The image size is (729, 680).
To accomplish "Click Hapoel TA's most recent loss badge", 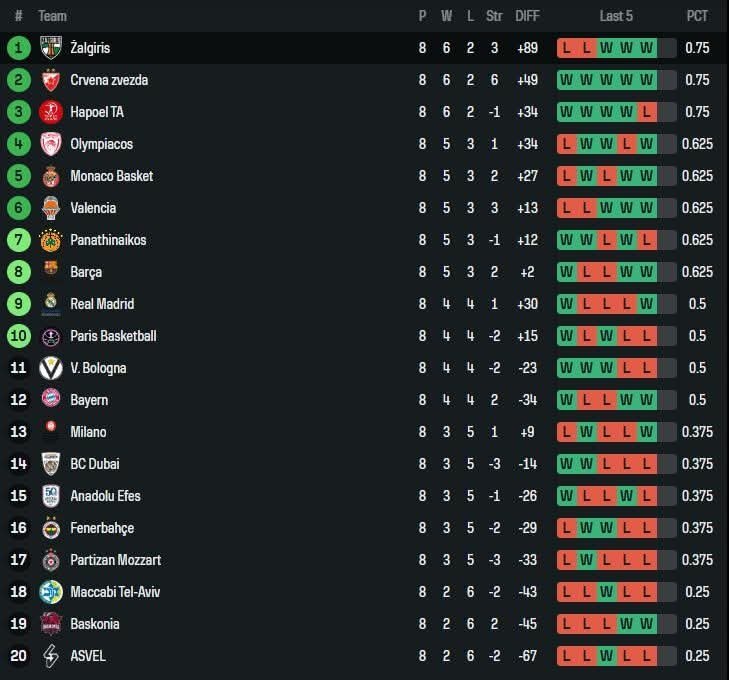I will point(647,112).
